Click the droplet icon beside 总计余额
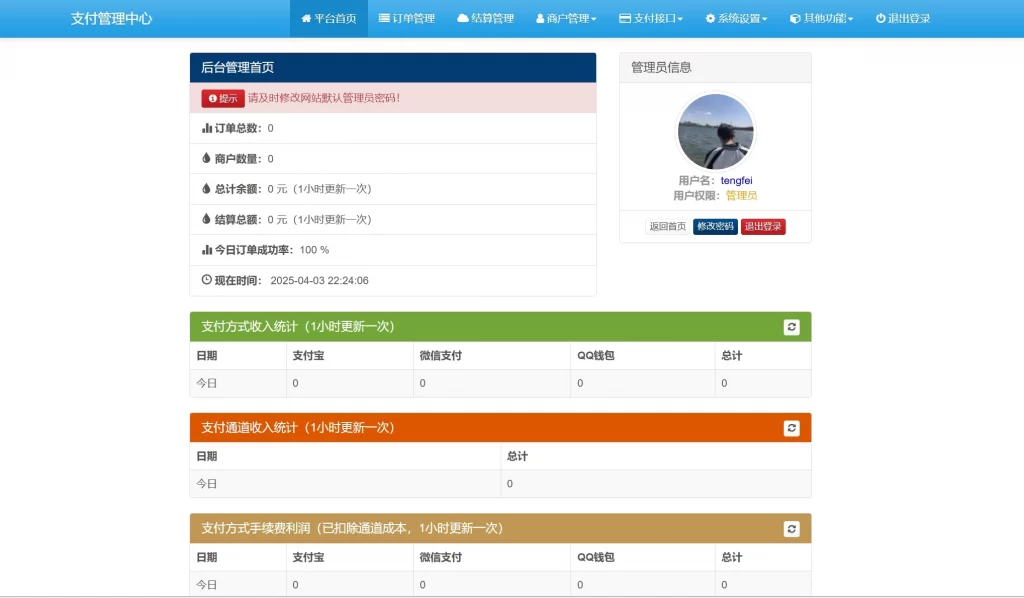Screen dimensions: 1024x598 pos(206,189)
